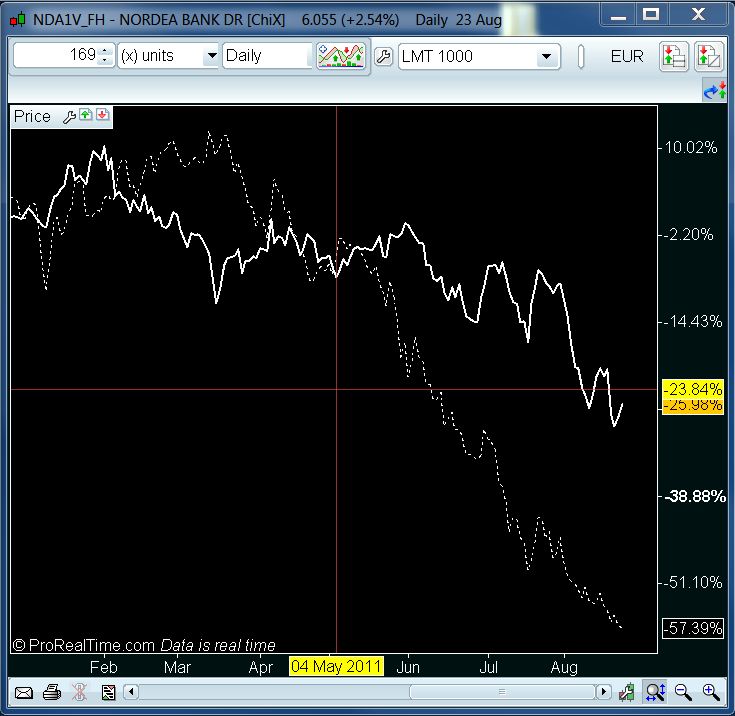Click the Aug label on time axis
Viewport: 735px width, 716px height.
tap(564, 667)
